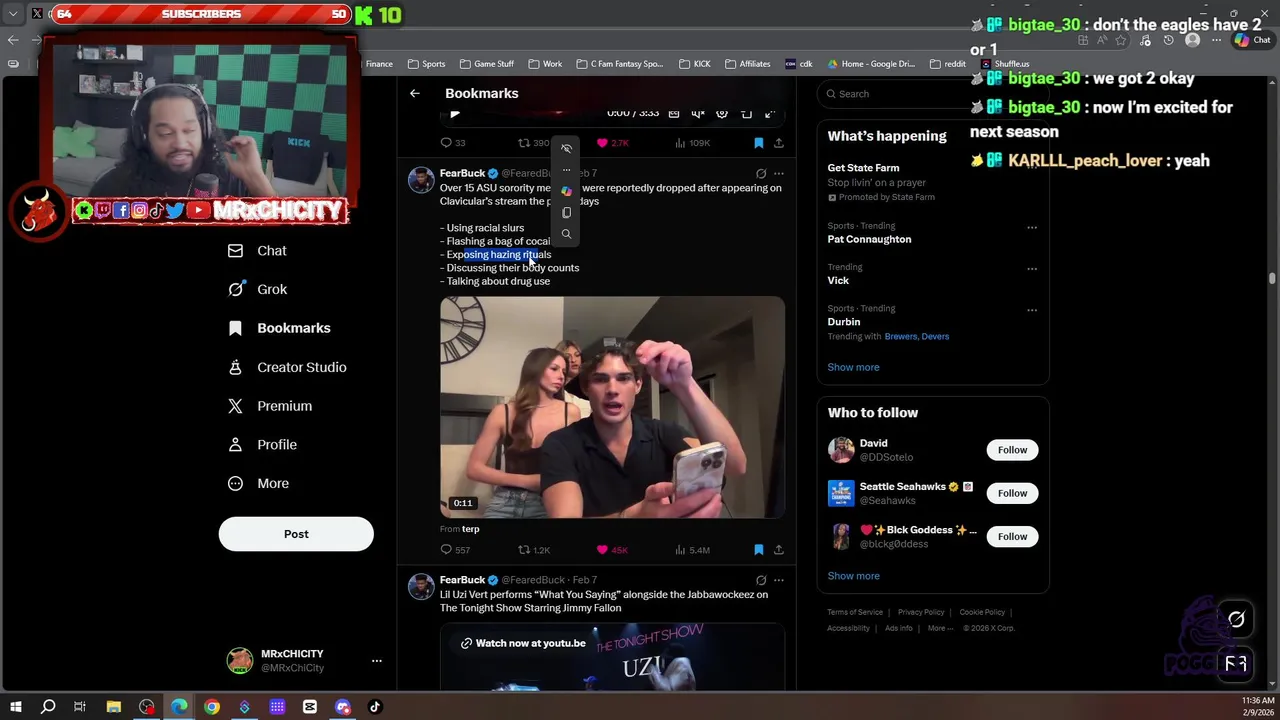Viewport: 1280px width, 720px height.
Task: Click Grok icon on the ASU post
Action: (761, 173)
